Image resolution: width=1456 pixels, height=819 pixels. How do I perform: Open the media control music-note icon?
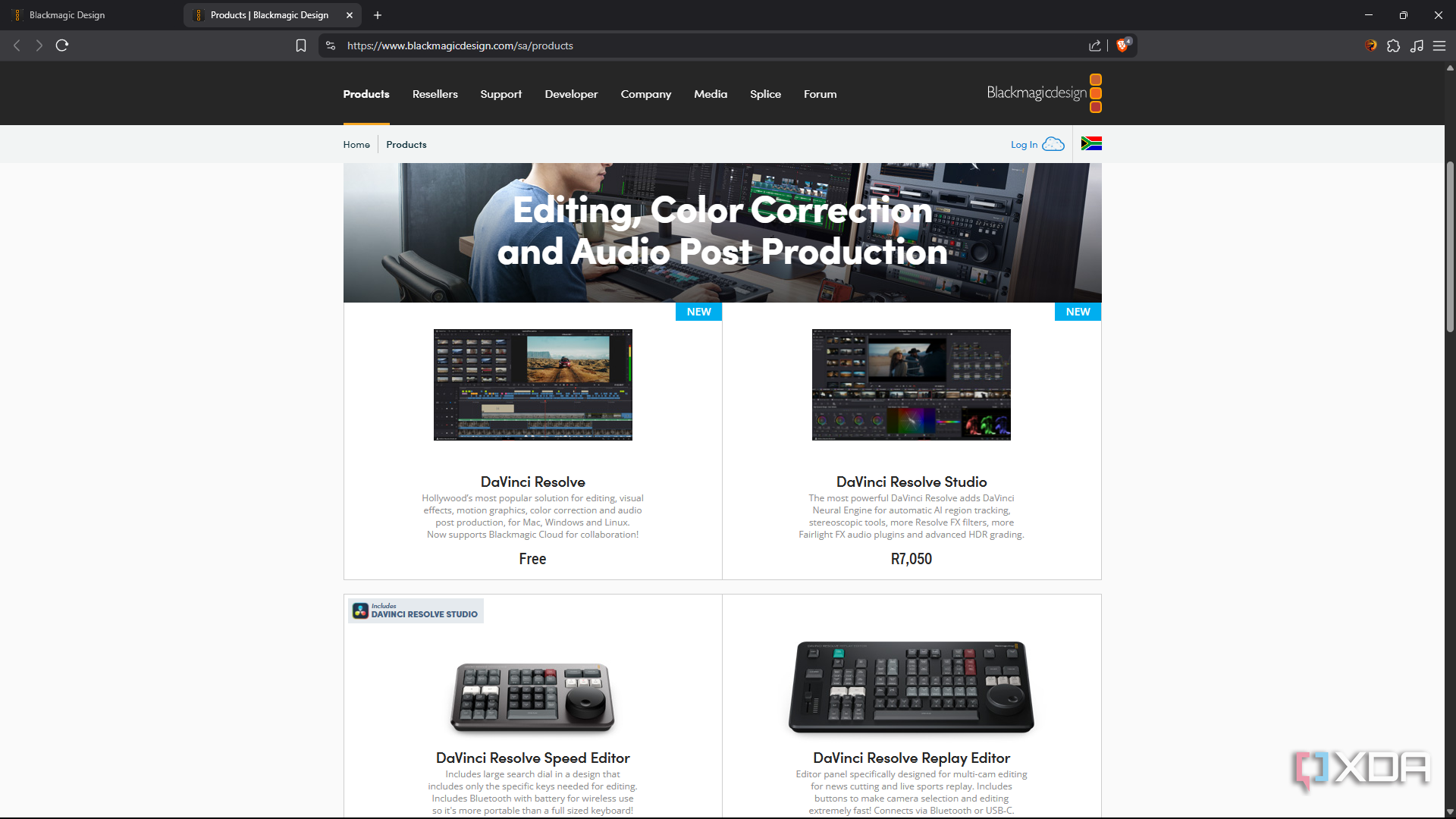tap(1417, 45)
